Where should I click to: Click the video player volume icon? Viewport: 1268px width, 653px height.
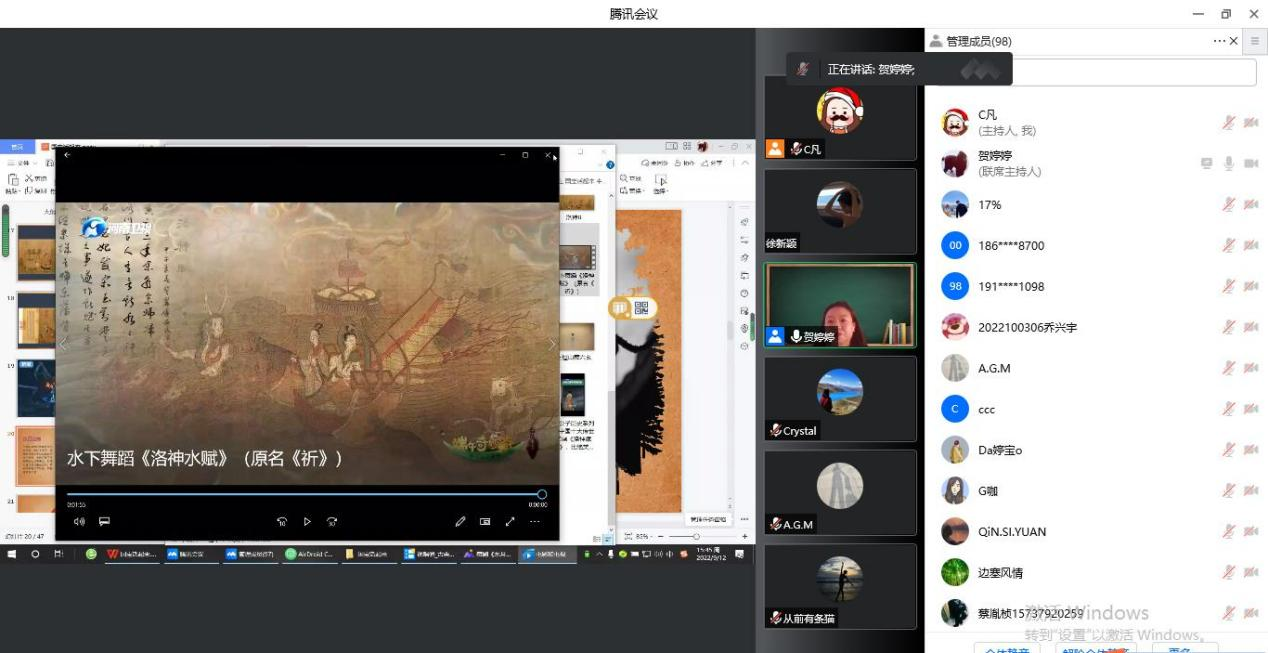pyautogui.click(x=79, y=521)
